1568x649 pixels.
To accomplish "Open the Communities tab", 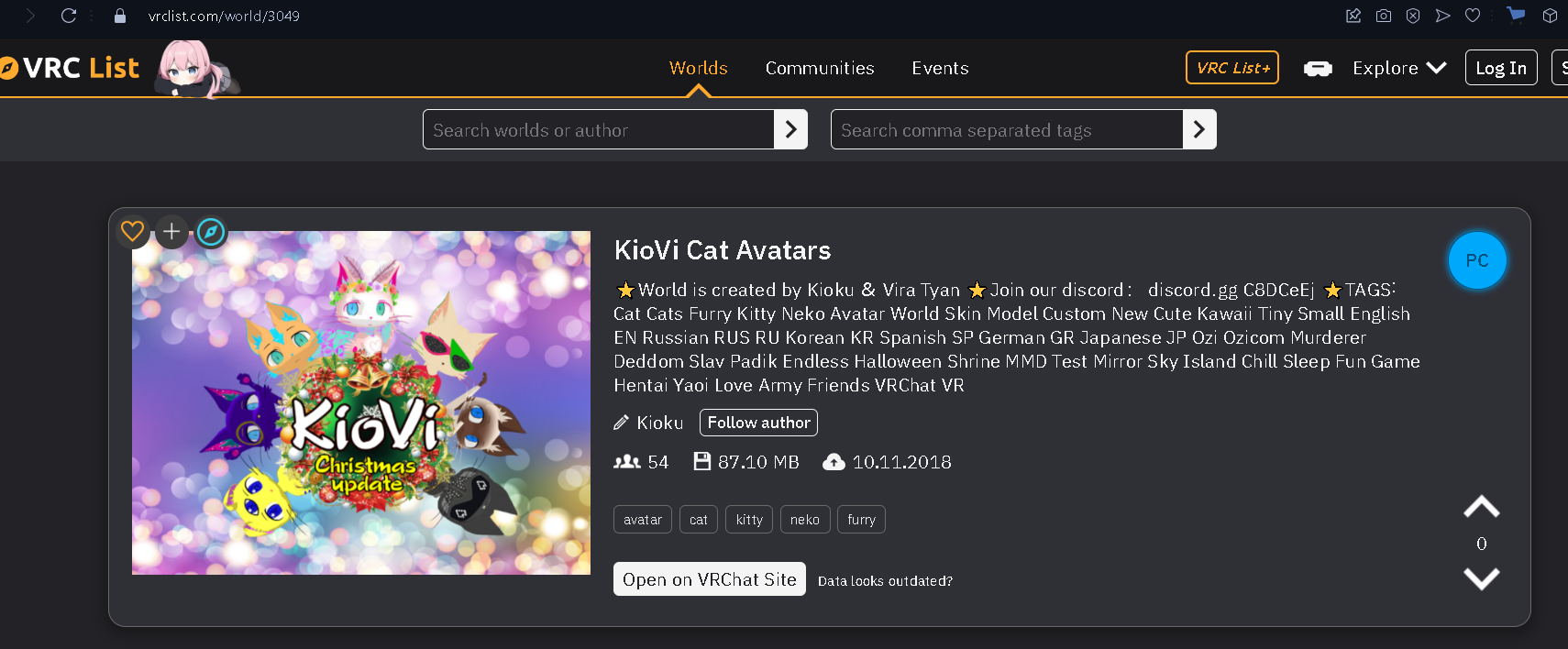I will [820, 68].
